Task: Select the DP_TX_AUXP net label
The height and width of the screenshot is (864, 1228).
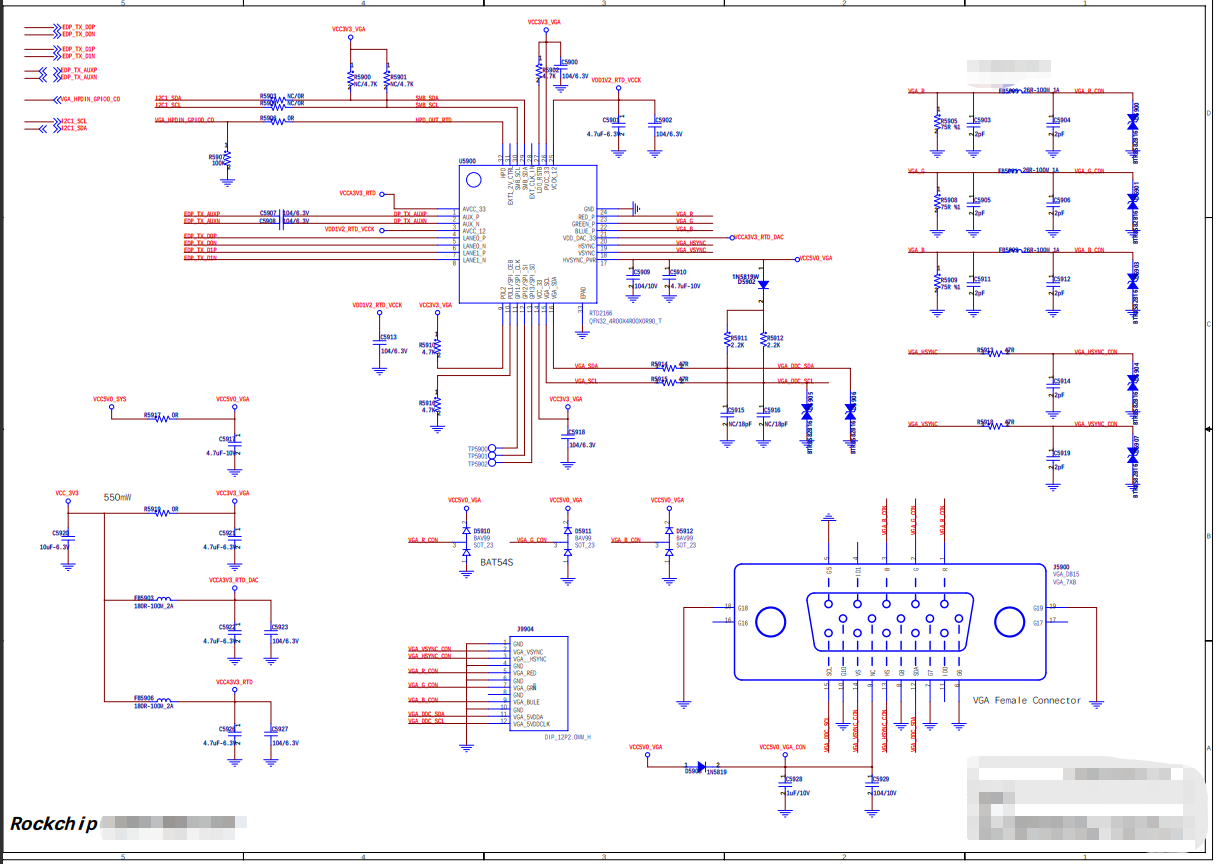Action: click(410, 213)
